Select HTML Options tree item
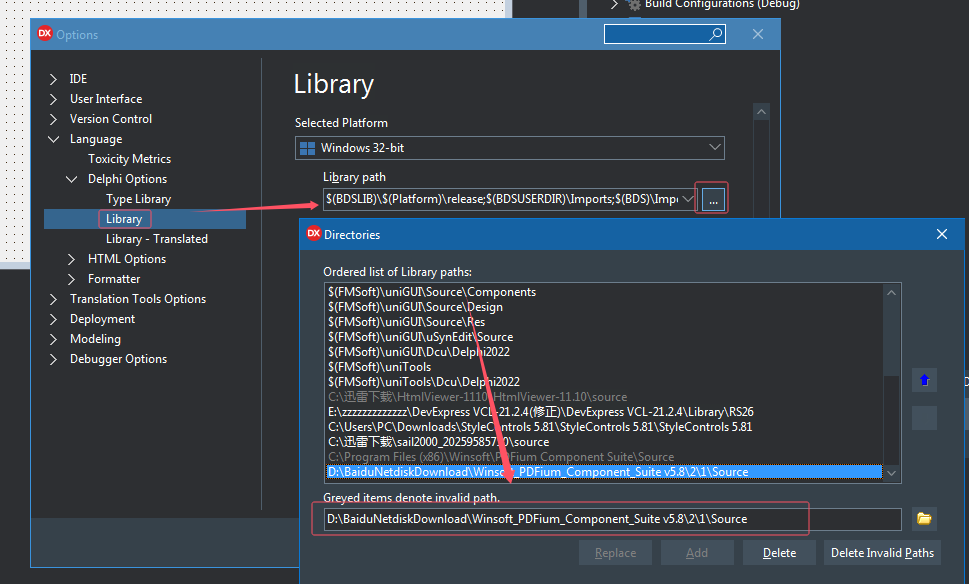The width and height of the screenshot is (969, 584). (x=127, y=259)
